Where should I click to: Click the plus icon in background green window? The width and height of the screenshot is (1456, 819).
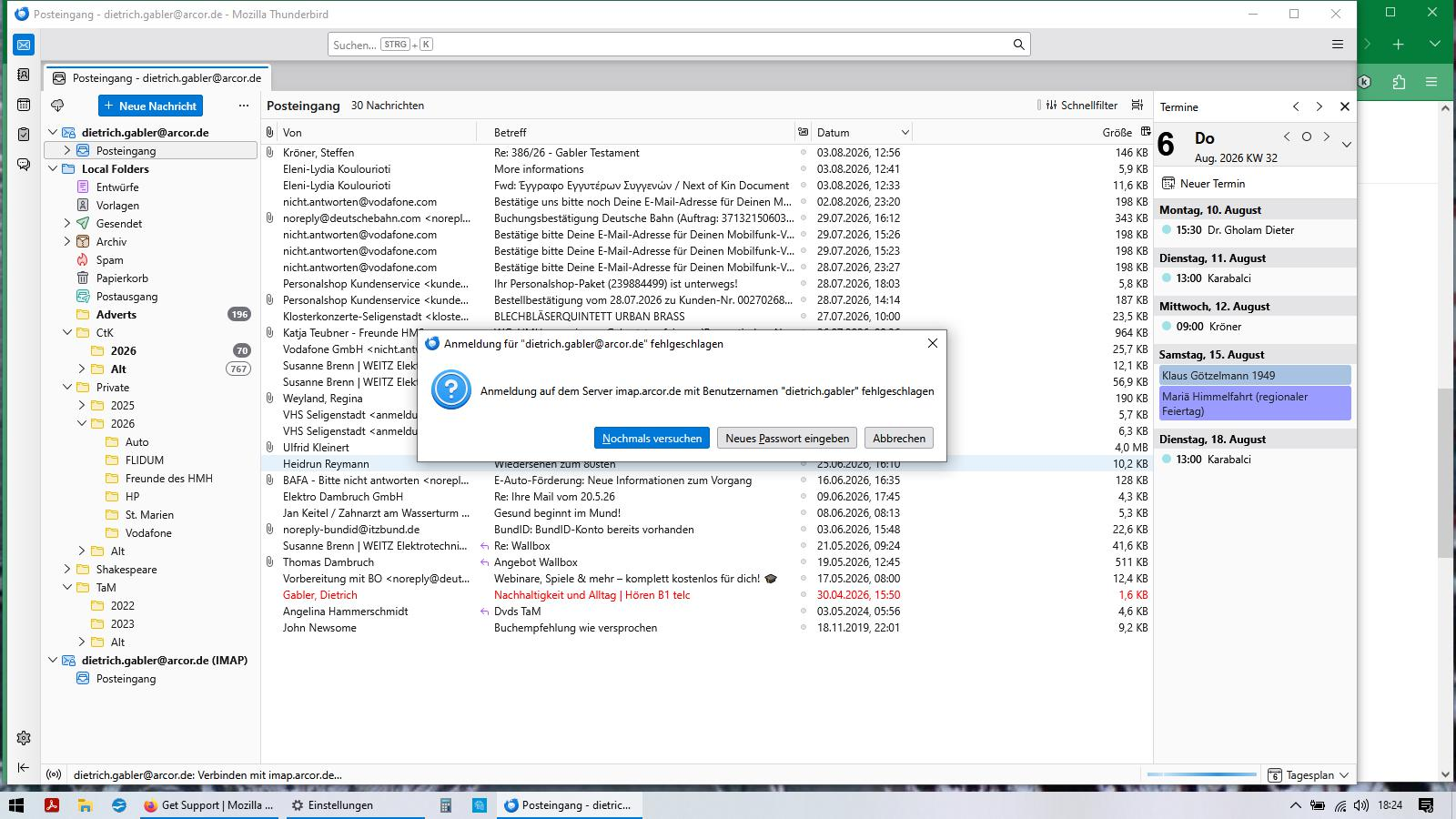coord(1399,44)
